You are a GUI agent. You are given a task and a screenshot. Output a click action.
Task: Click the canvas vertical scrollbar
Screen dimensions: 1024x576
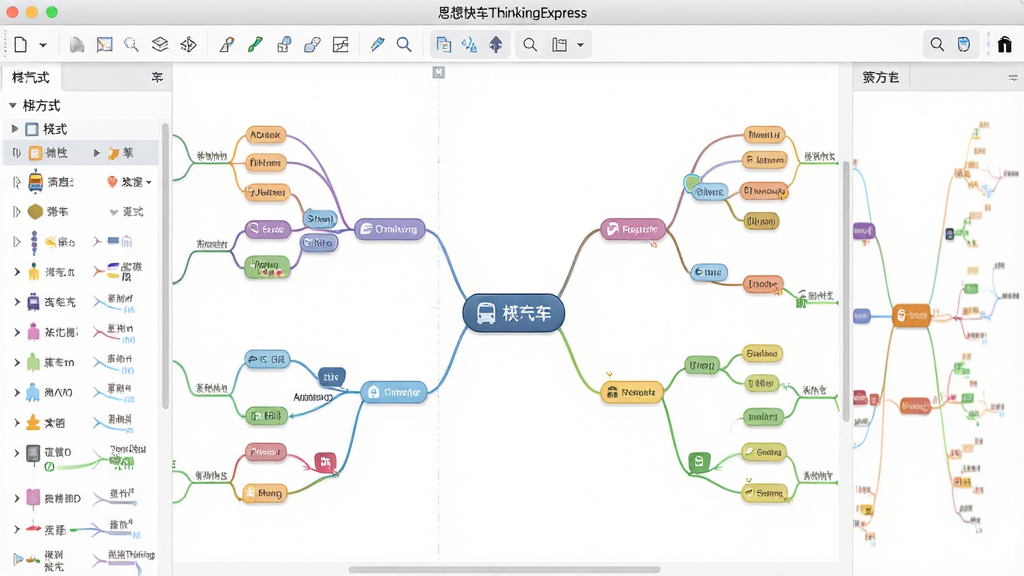point(846,291)
